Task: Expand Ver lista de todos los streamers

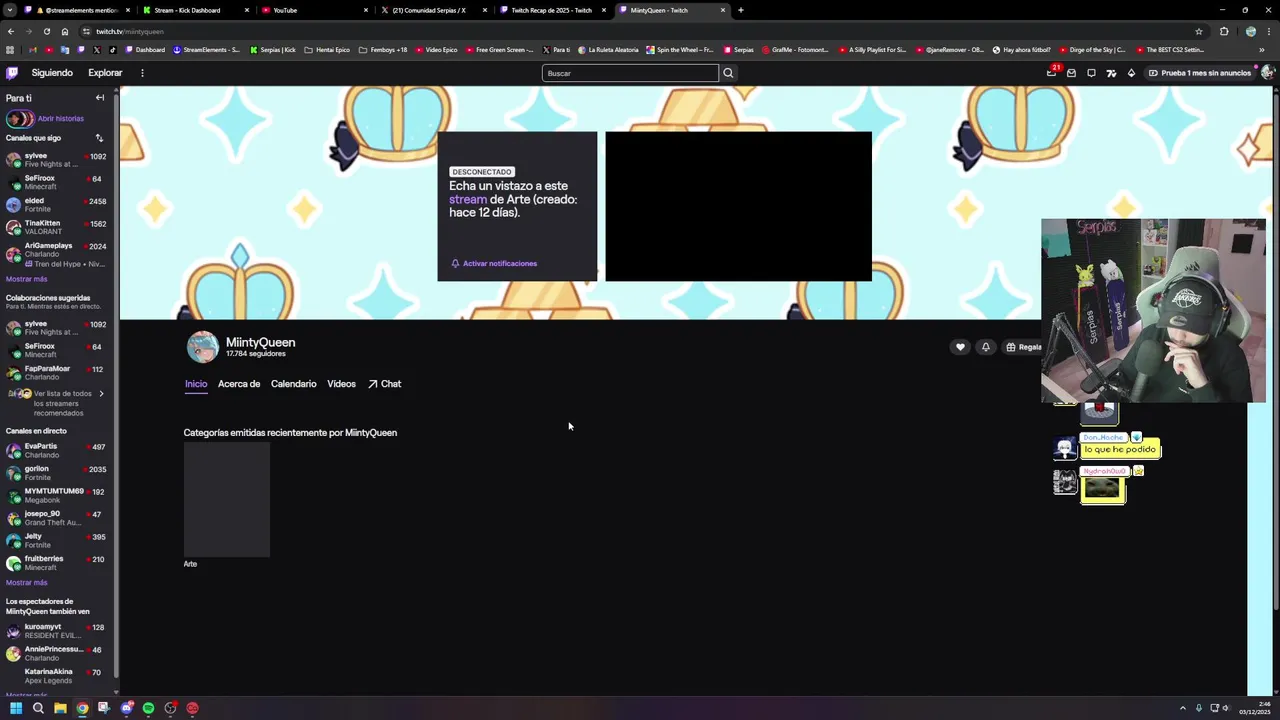Action: pos(57,403)
